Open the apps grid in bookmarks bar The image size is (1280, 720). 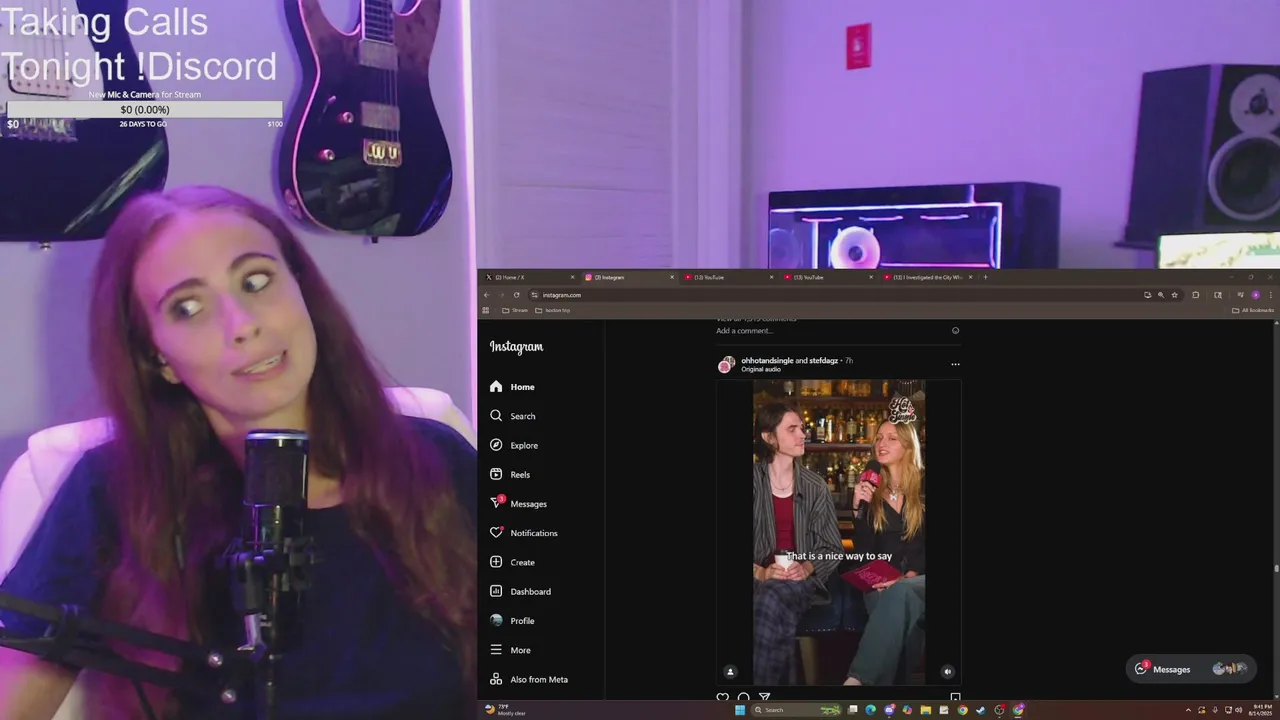coord(486,310)
